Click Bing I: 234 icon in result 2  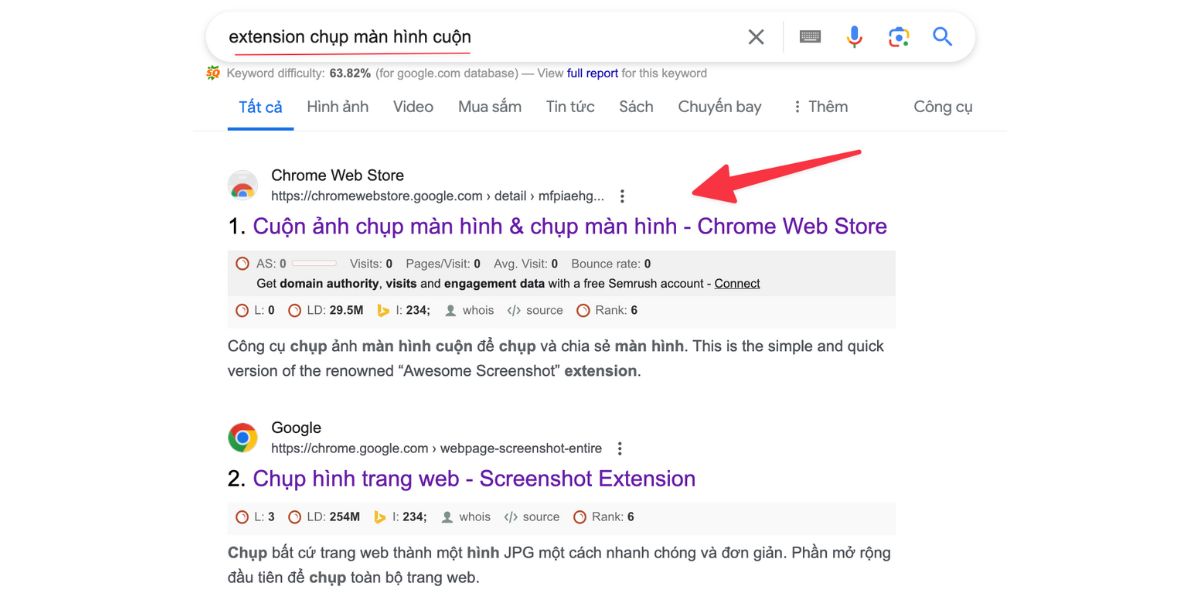pyautogui.click(x=379, y=517)
